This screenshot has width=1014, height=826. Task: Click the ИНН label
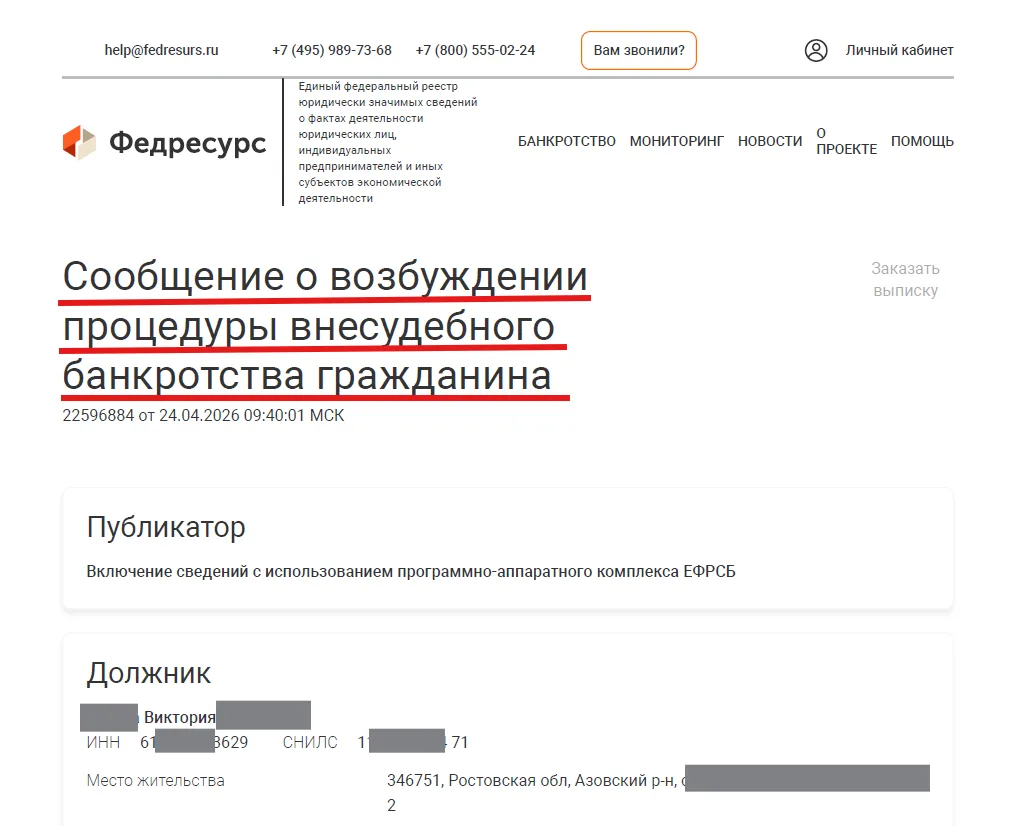coord(103,743)
